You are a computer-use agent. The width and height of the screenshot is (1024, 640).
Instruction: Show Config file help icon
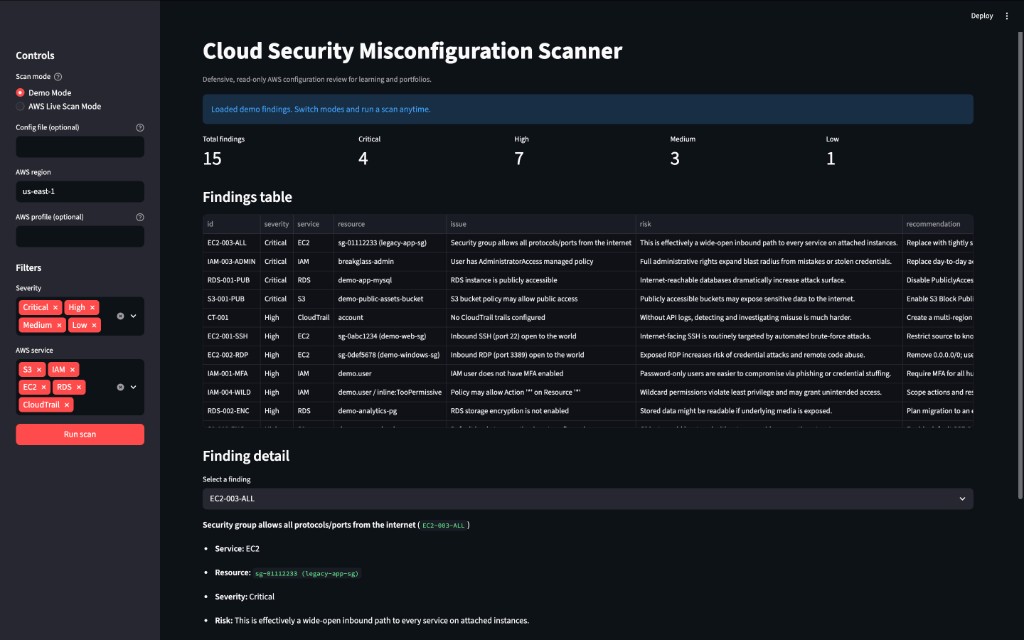(140, 127)
